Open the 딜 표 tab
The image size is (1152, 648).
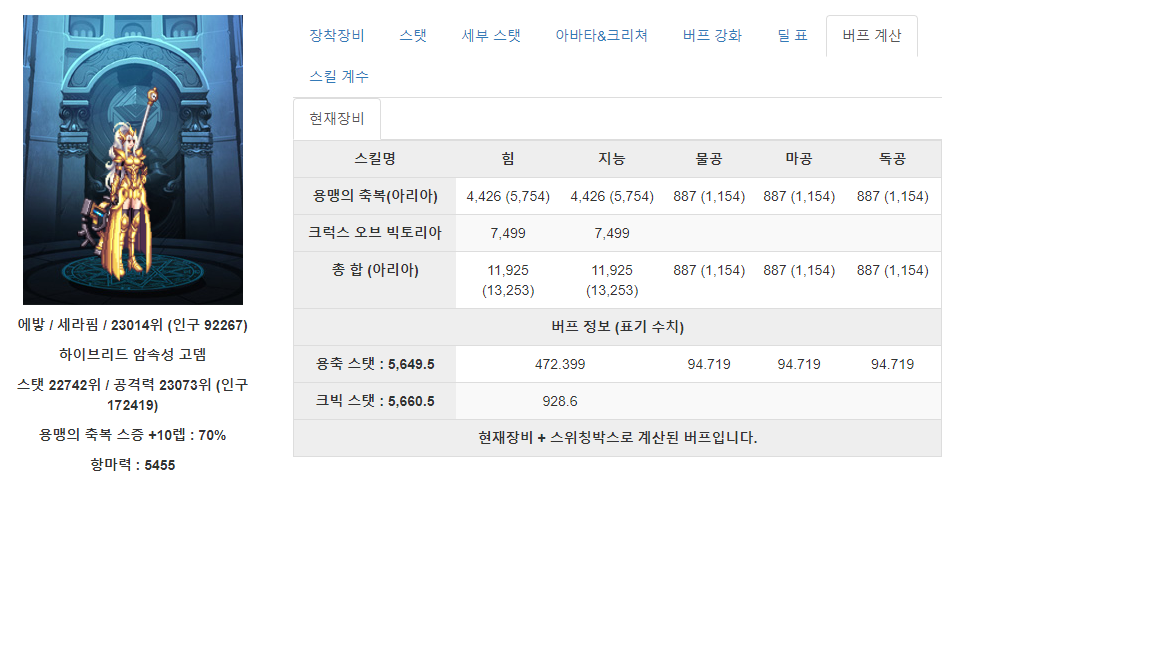pos(792,35)
